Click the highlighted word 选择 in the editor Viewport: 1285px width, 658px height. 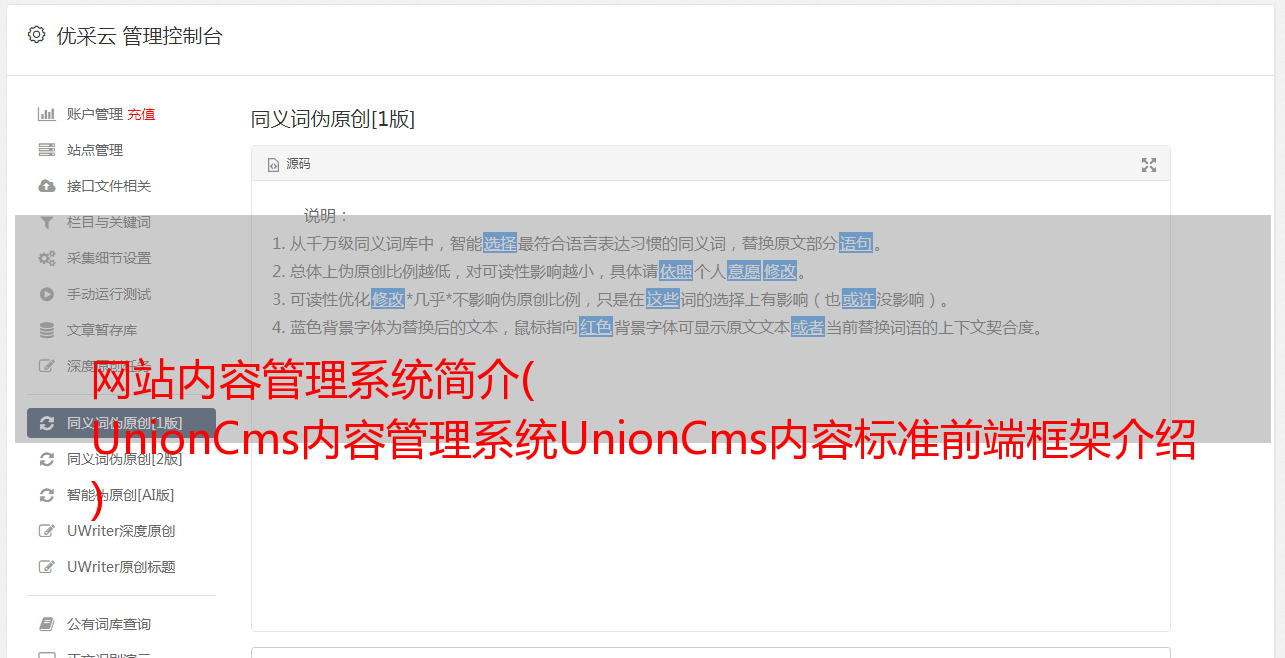(500, 243)
